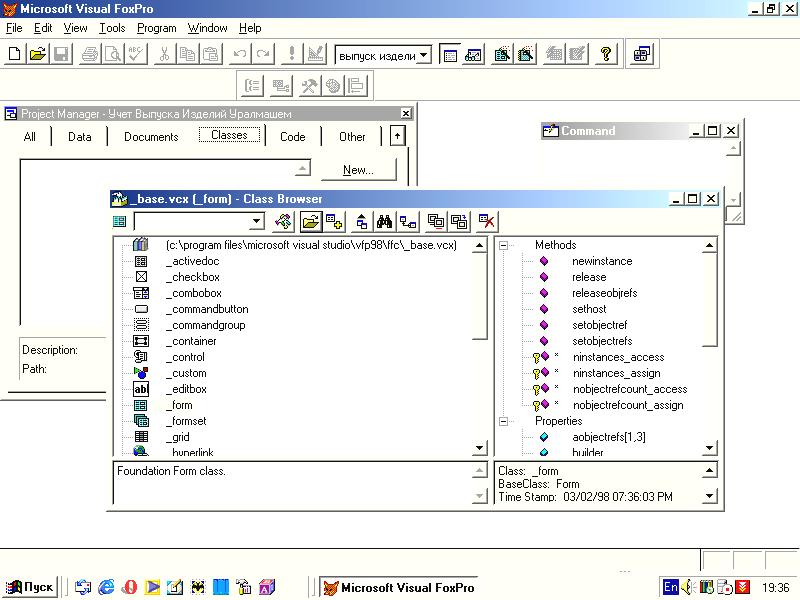Viewport: 800px width, 600px height.
Task: Click the Пуск Start button
Action: [x=30, y=587]
